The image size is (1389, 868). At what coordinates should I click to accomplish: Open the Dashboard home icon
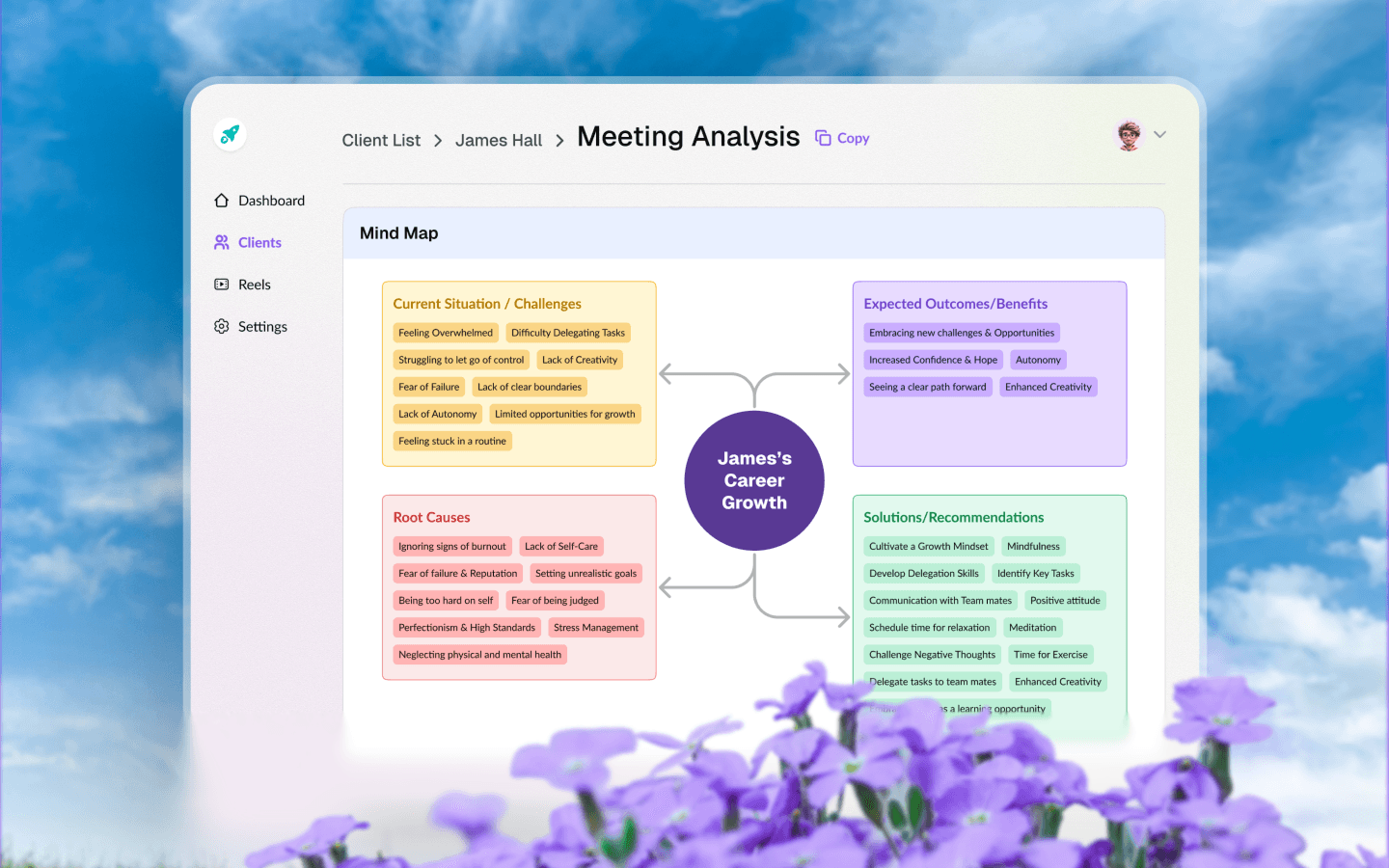[221, 201]
